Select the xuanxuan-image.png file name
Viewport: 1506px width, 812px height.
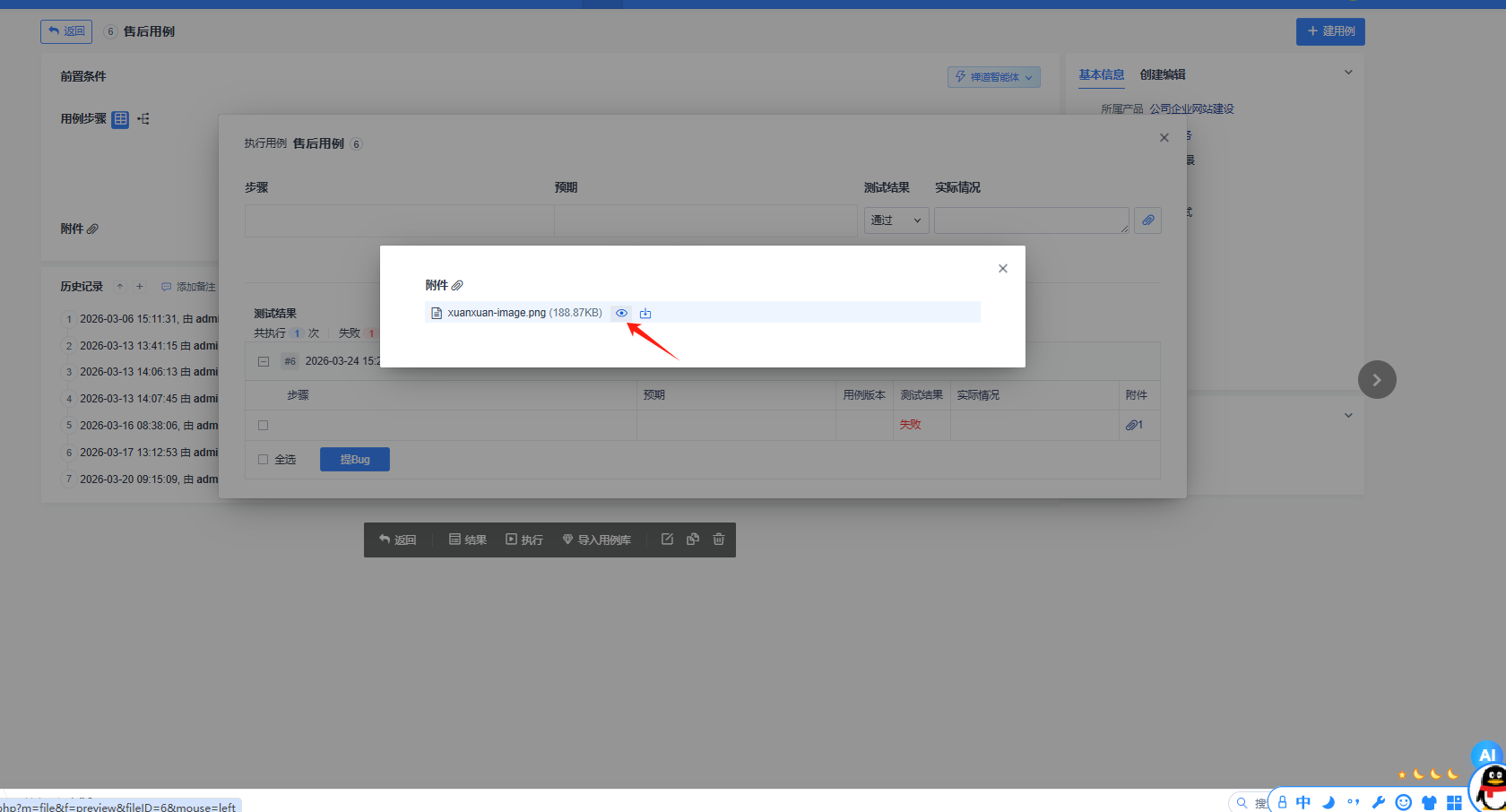click(x=497, y=313)
